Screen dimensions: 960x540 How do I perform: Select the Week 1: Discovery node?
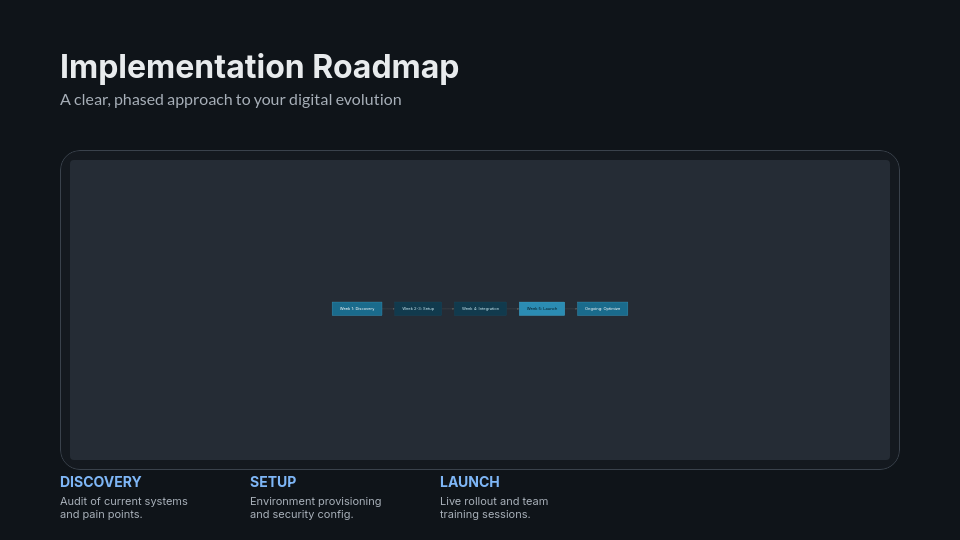click(x=357, y=309)
